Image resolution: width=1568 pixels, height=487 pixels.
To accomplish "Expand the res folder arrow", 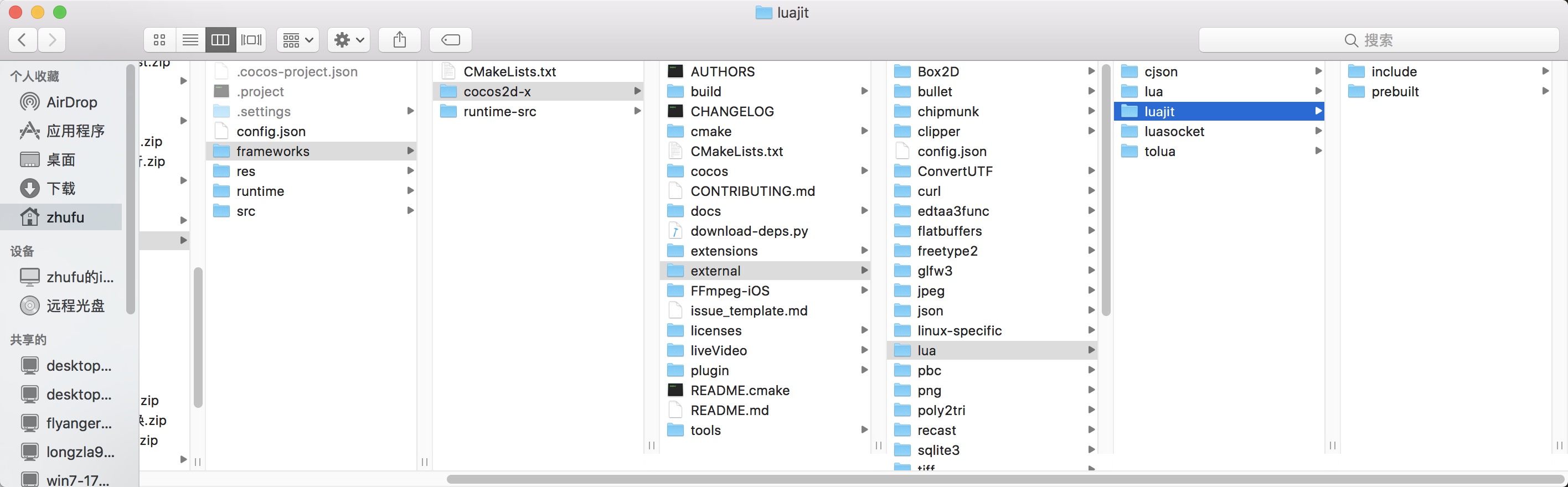I will coord(410,171).
